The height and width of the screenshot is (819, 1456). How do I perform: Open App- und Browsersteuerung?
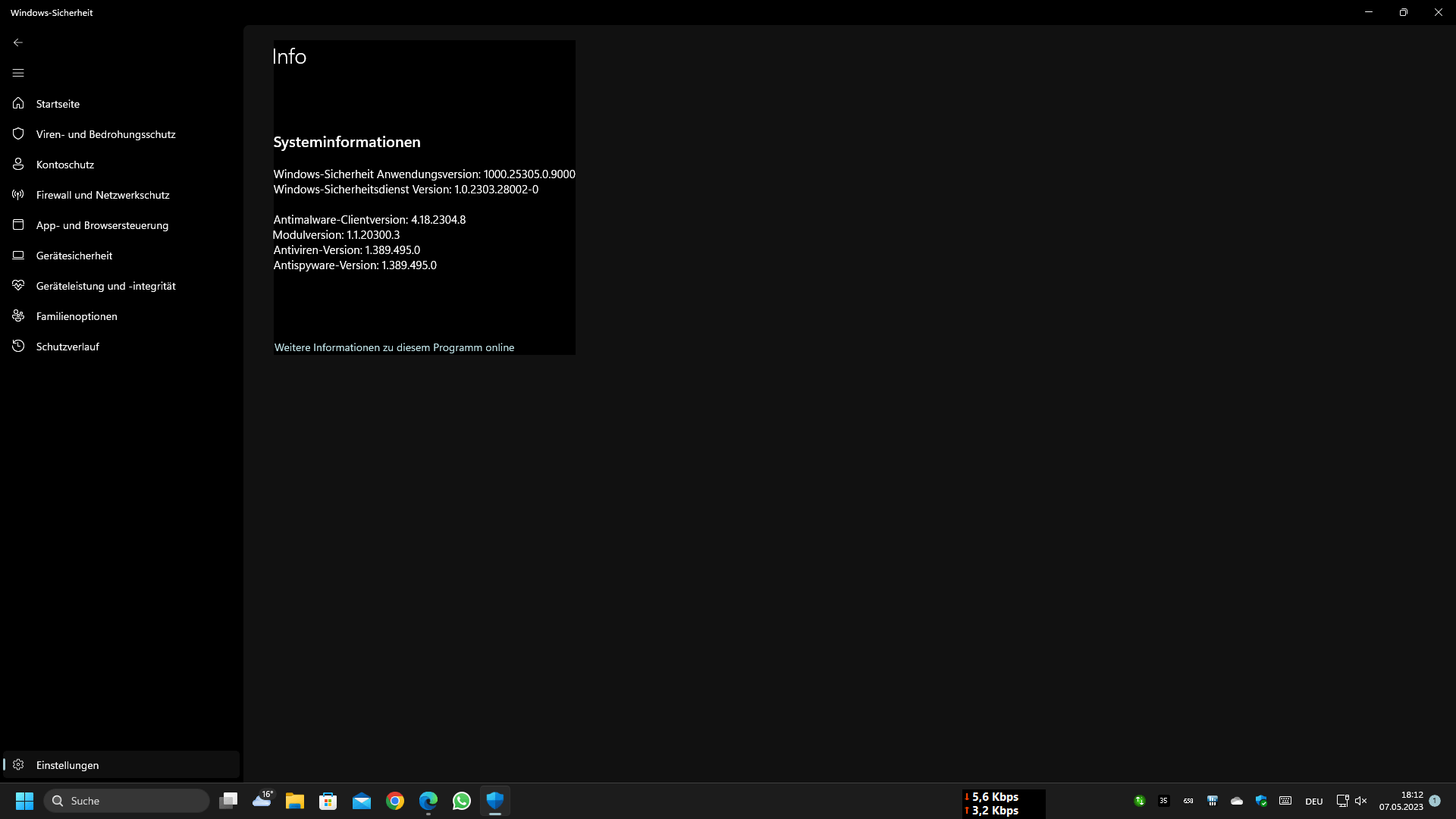(x=121, y=225)
